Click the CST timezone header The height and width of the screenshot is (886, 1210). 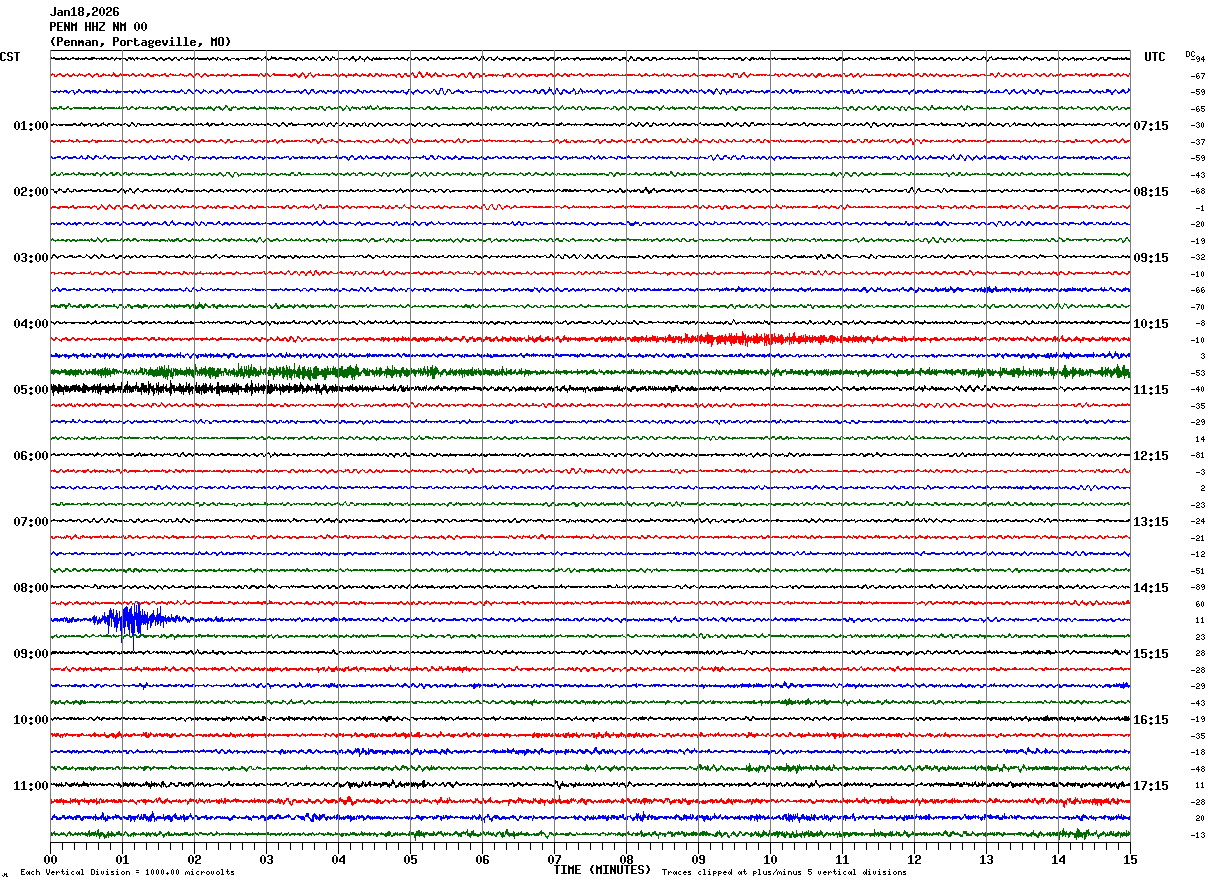coord(10,57)
